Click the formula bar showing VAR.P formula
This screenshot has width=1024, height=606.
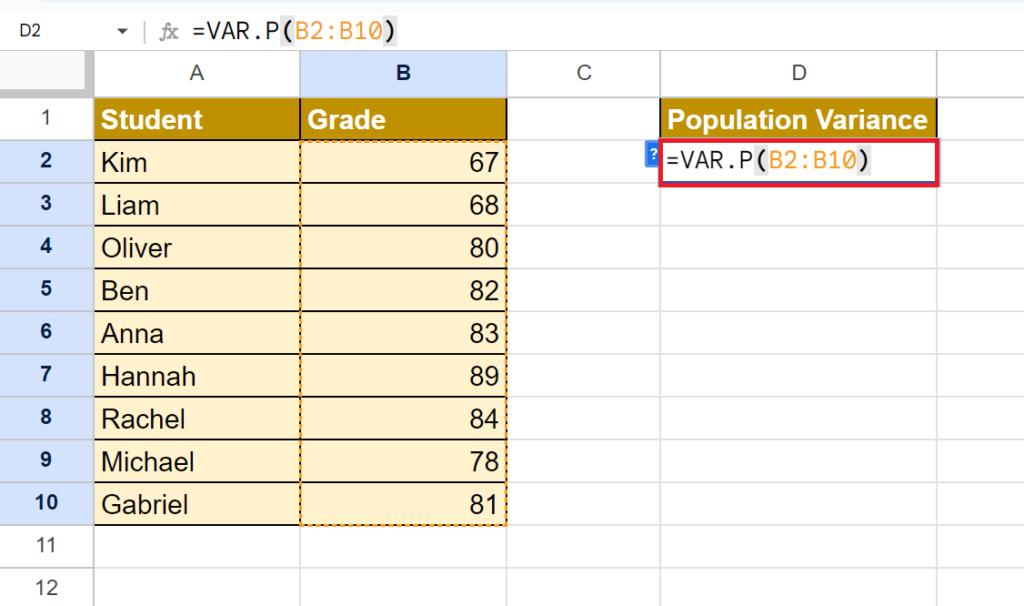(300, 30)
